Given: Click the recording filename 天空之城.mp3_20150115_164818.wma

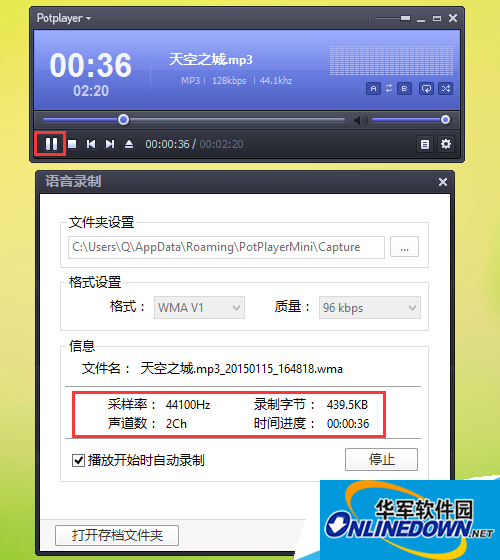Looking at the screenshot, I should (x=241, y=369).
